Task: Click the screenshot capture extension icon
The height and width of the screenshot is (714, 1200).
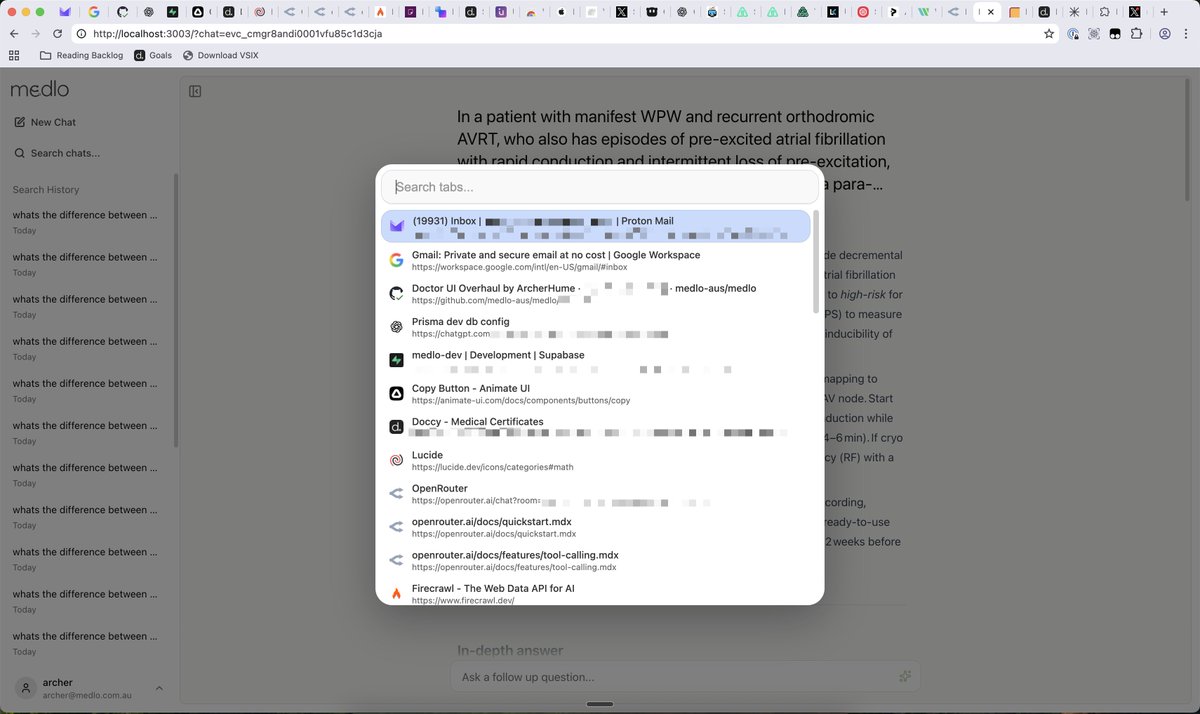Action: 1094,33
